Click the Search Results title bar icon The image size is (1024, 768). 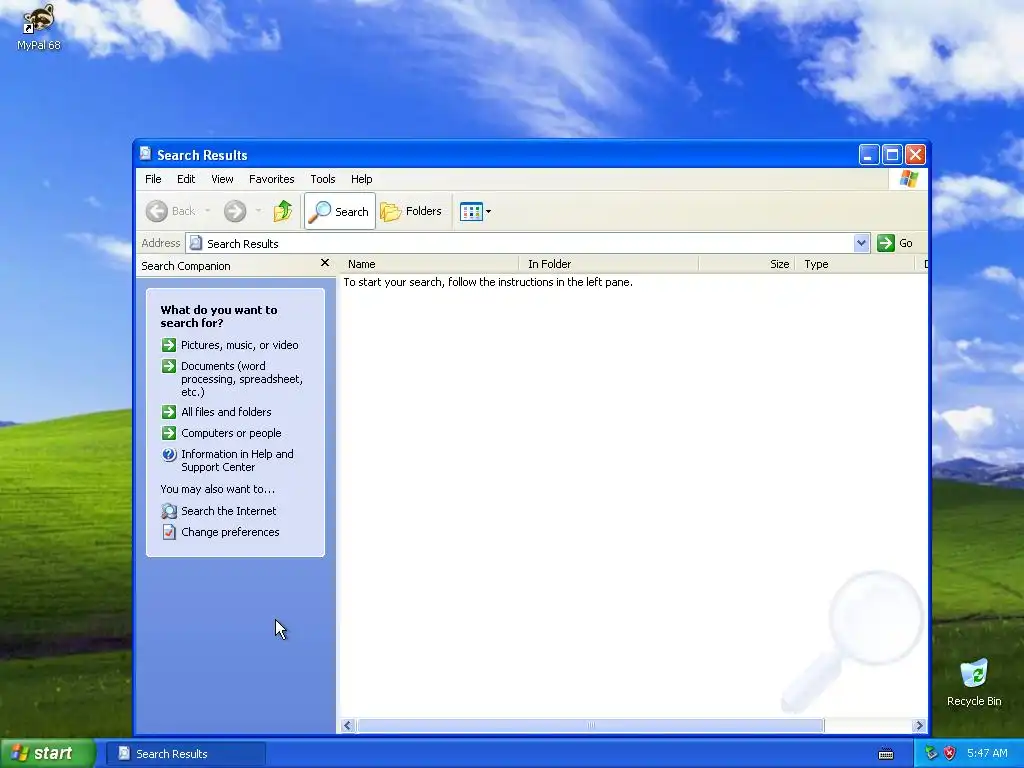(x=145, y=154)
